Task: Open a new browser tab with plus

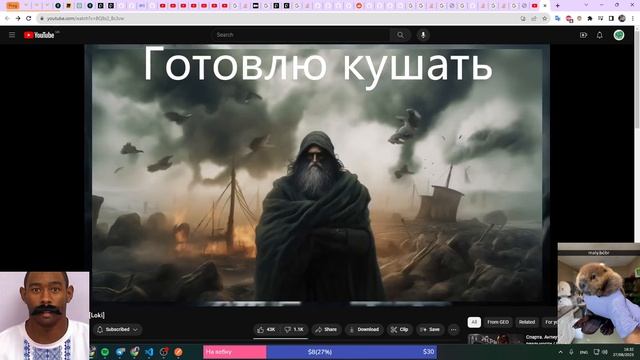Action: click(x=558, y=6)
